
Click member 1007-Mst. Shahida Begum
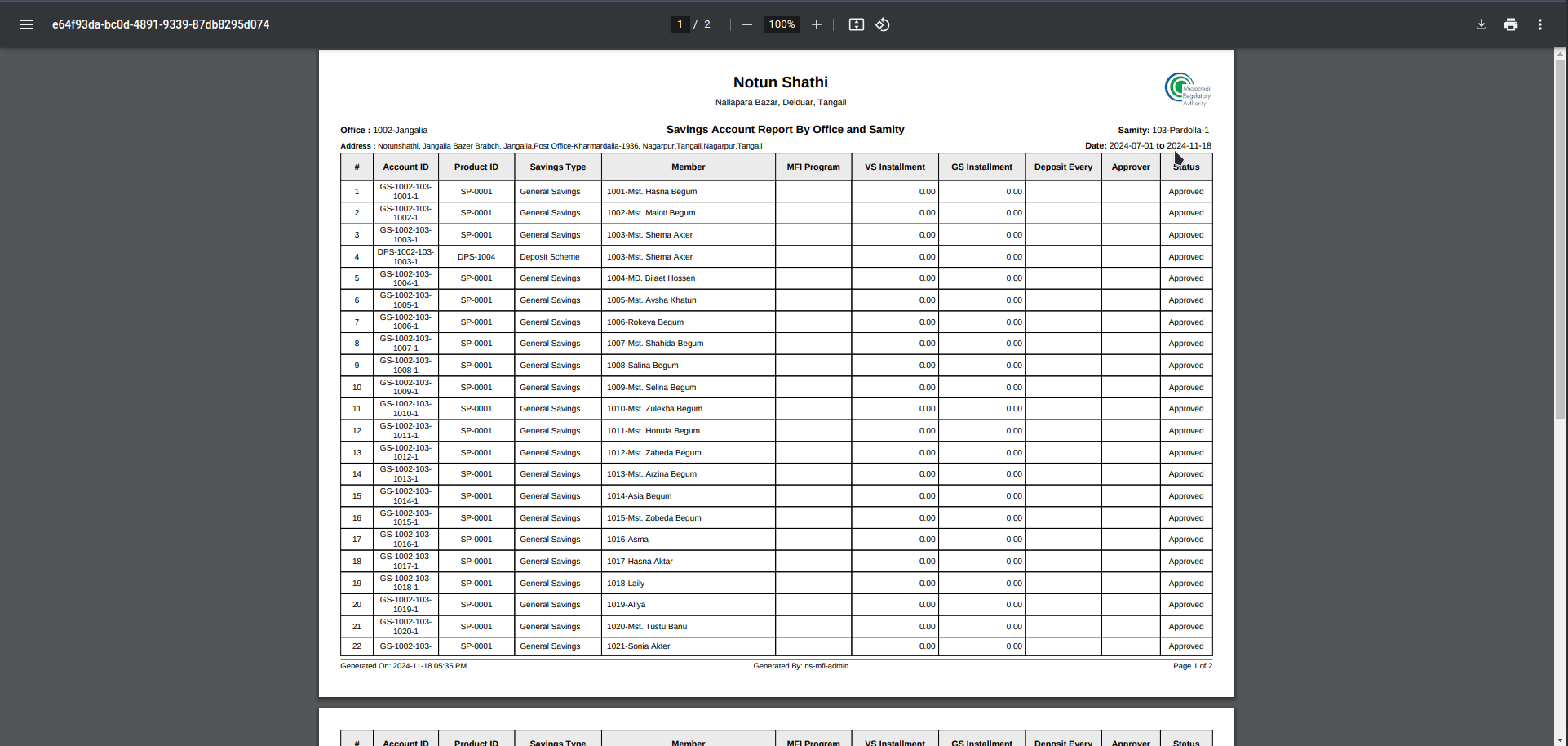pos(655,344)
